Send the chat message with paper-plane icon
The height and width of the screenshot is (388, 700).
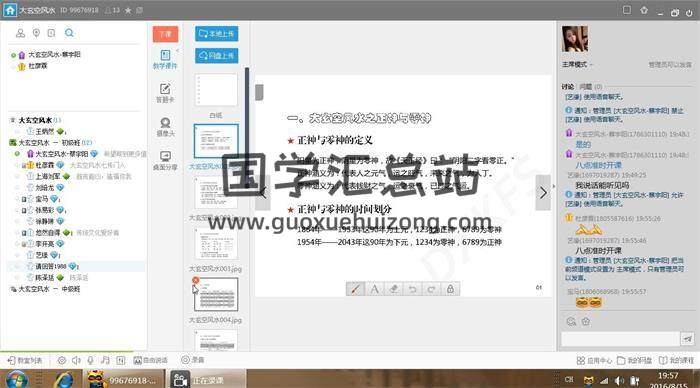tap(688, 339)
